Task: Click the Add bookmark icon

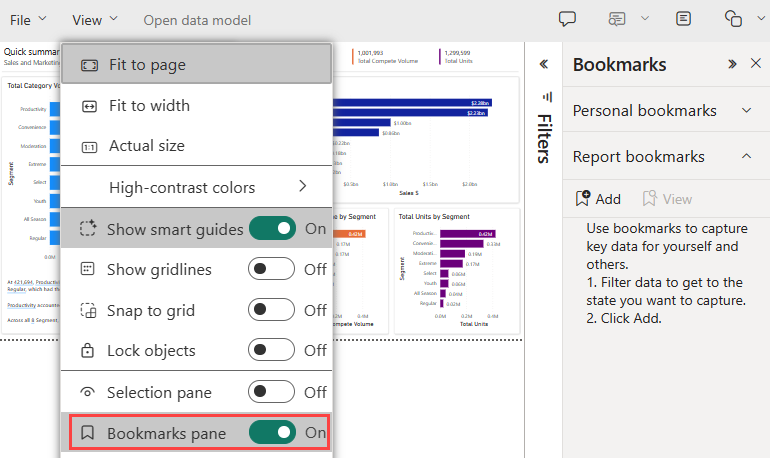Action: click(583, 198)
